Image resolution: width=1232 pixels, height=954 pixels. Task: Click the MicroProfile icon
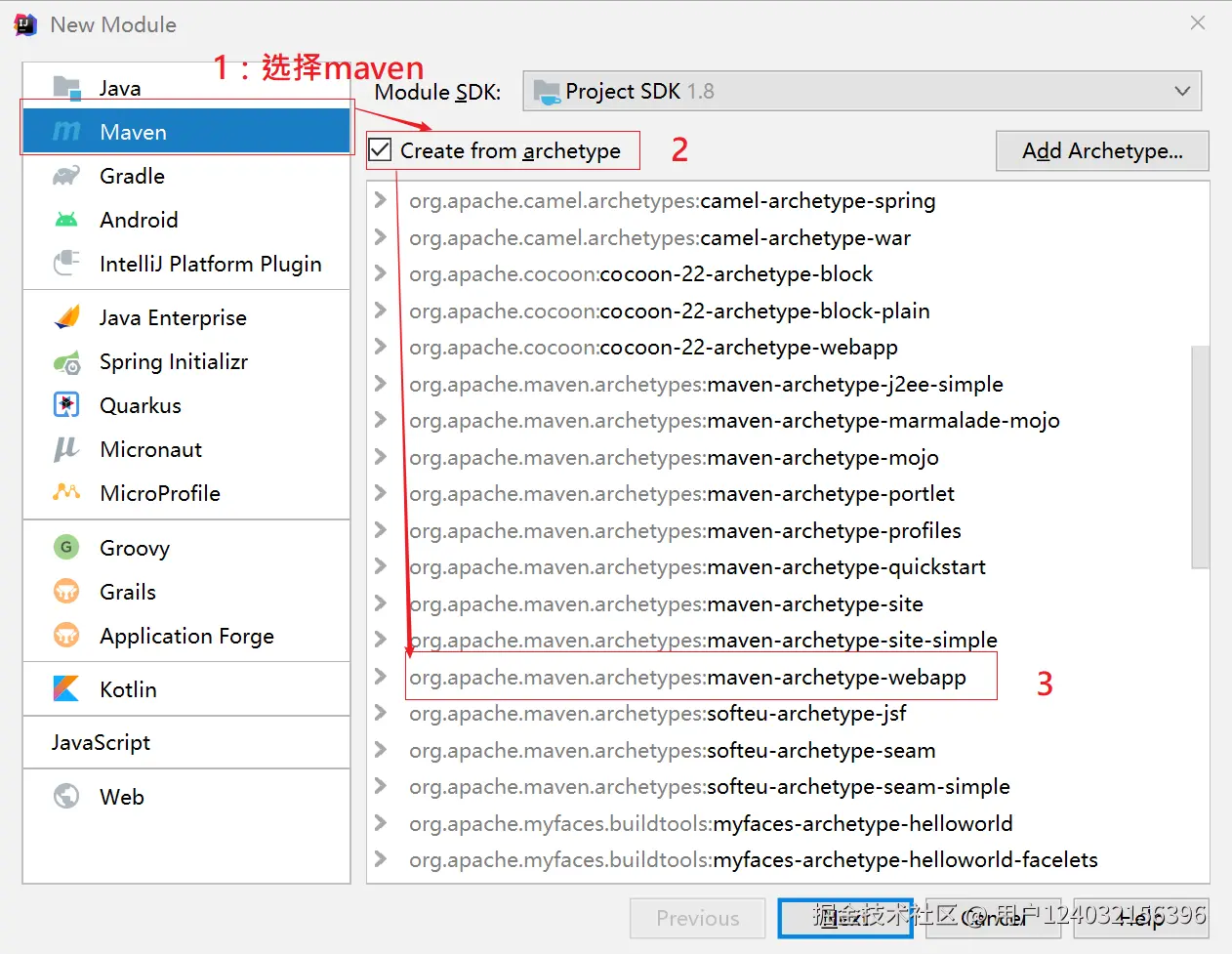pos(66,493)
